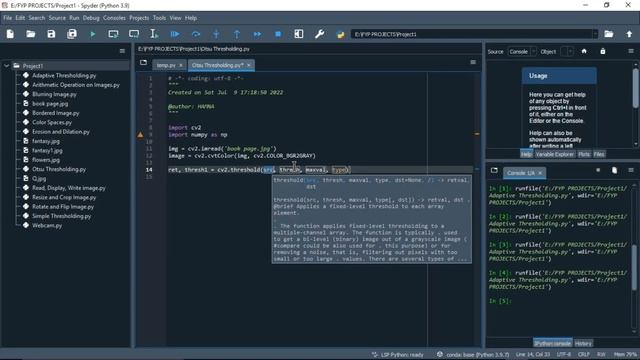Select Webcam.py in project tree

coord(47,225)
